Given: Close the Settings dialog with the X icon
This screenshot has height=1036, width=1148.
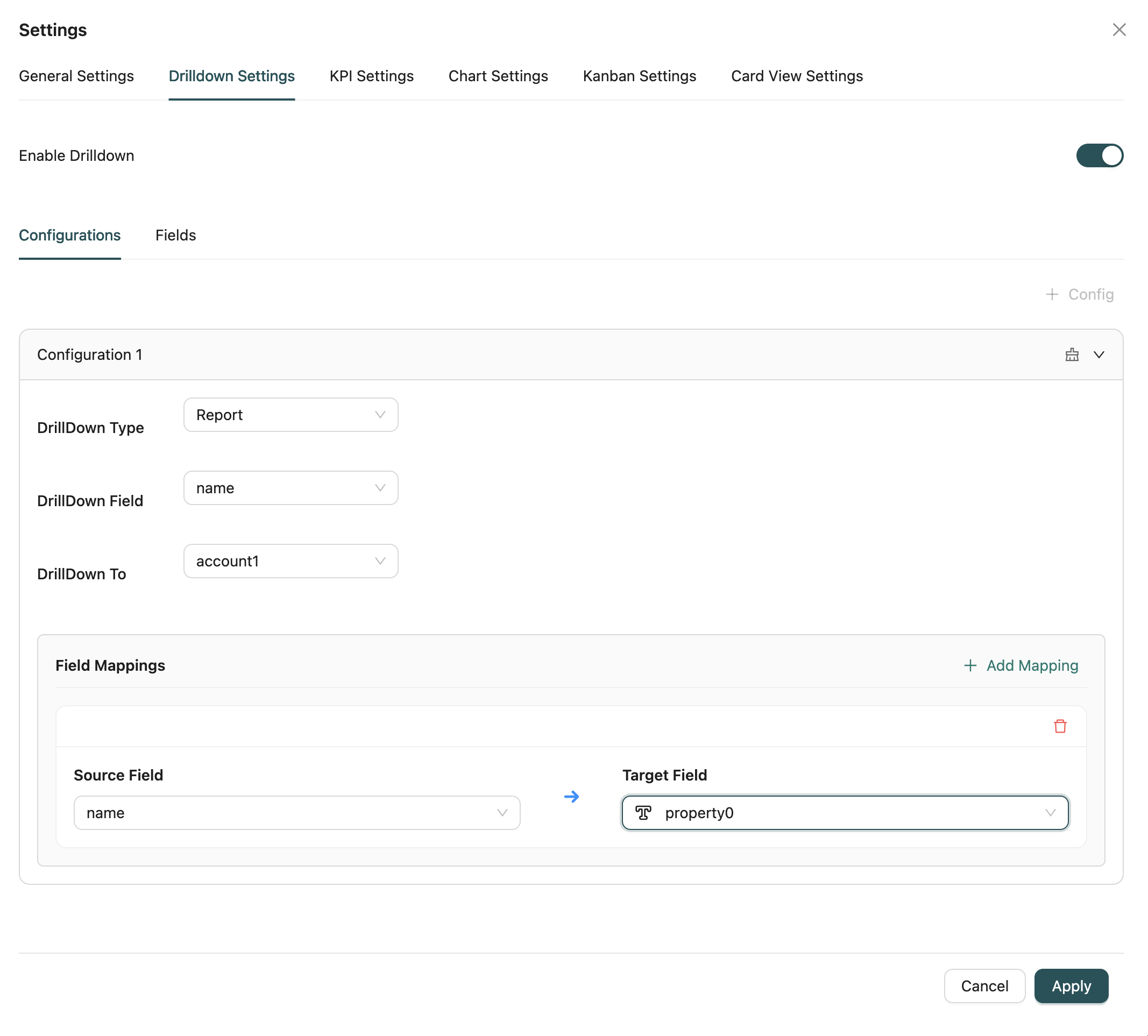Looking at the screenshot, I should [x=1119, y=29].
